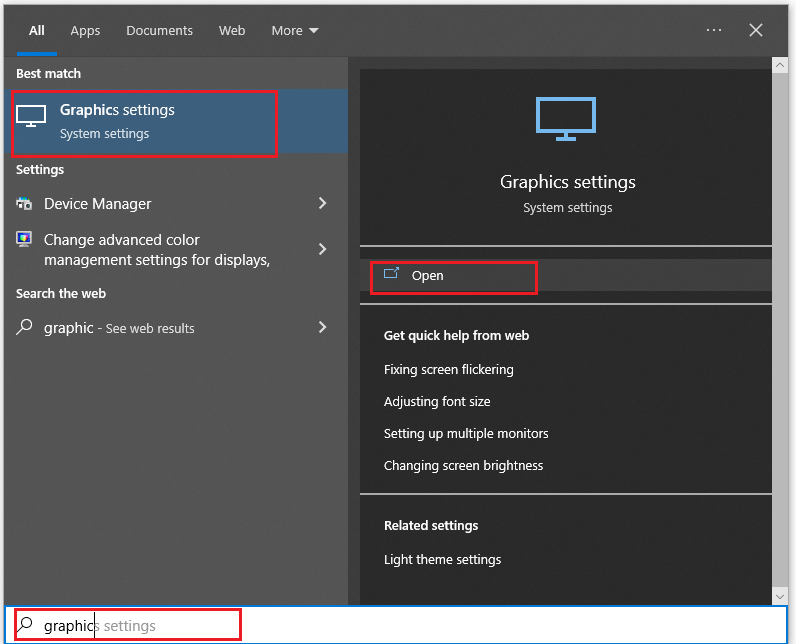Click the Related settings heading
This screenshot has width=796, height=644.
[431, 525]
